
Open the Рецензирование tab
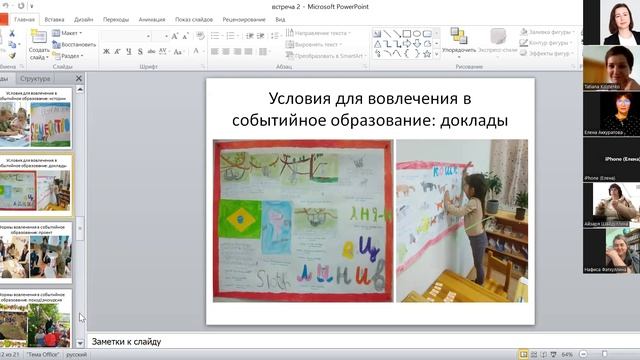244,19
